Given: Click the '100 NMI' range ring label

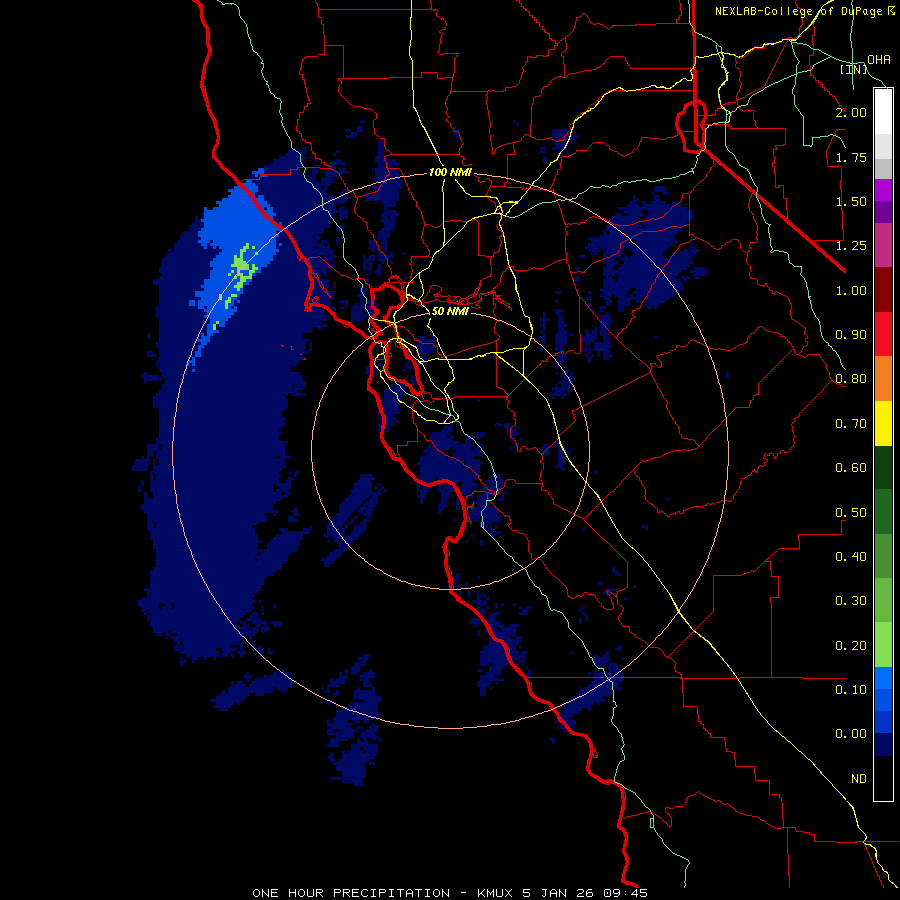Looking at the screenshot, I should coord(451,172).
